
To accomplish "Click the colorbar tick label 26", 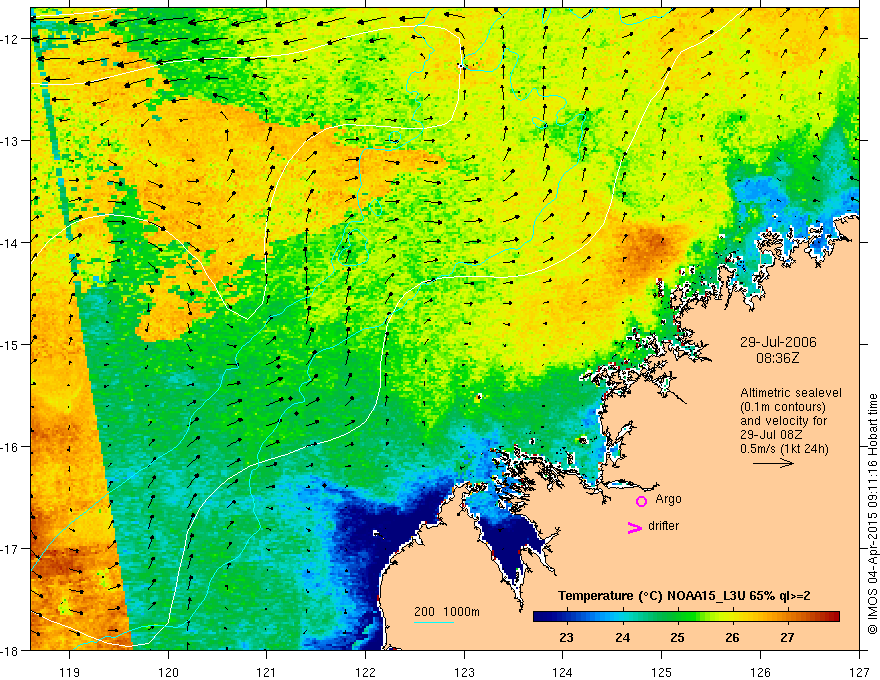I will point(732,638).
